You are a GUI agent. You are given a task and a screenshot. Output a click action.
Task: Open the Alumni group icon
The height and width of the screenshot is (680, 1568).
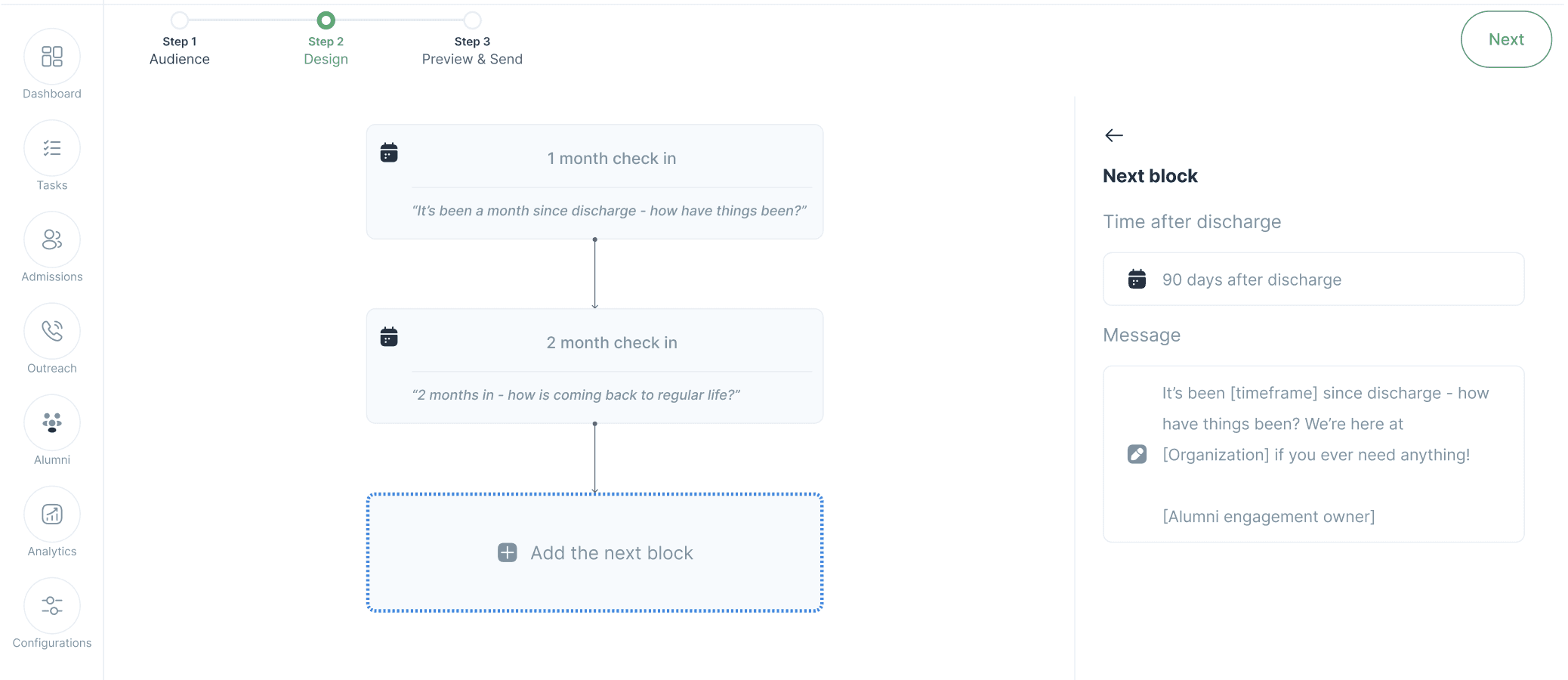tap(52, 422)
